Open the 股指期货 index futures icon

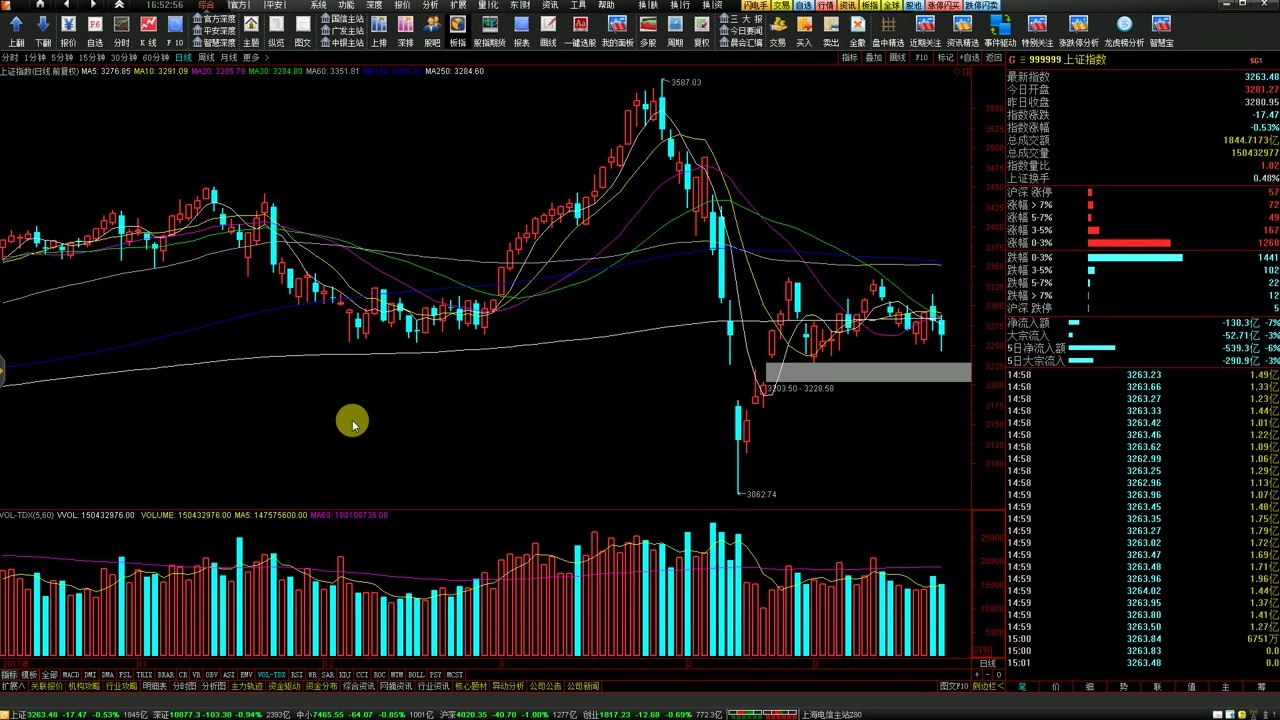point(489,24)
